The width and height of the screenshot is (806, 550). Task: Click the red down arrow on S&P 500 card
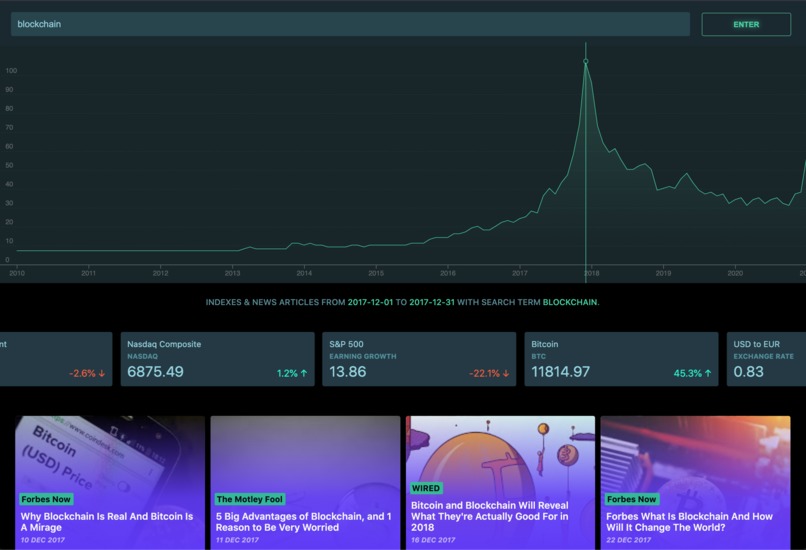click(x=506, y=373)
